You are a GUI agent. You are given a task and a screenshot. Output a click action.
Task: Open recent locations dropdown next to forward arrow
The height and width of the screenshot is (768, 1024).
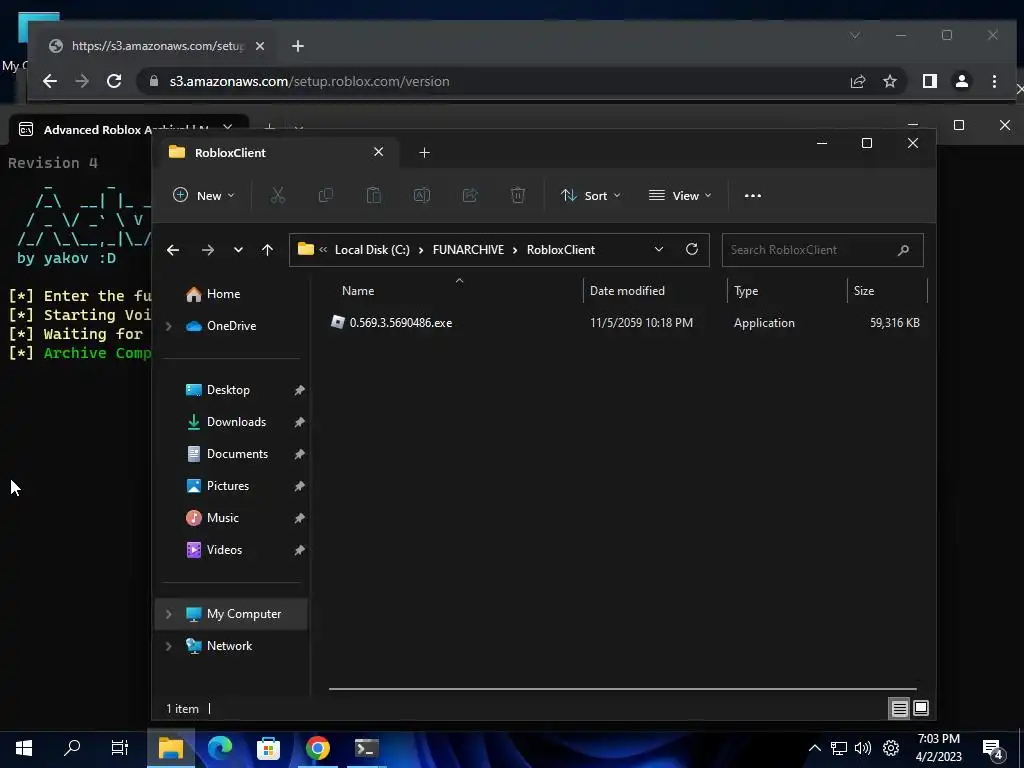tap(238, 250)
